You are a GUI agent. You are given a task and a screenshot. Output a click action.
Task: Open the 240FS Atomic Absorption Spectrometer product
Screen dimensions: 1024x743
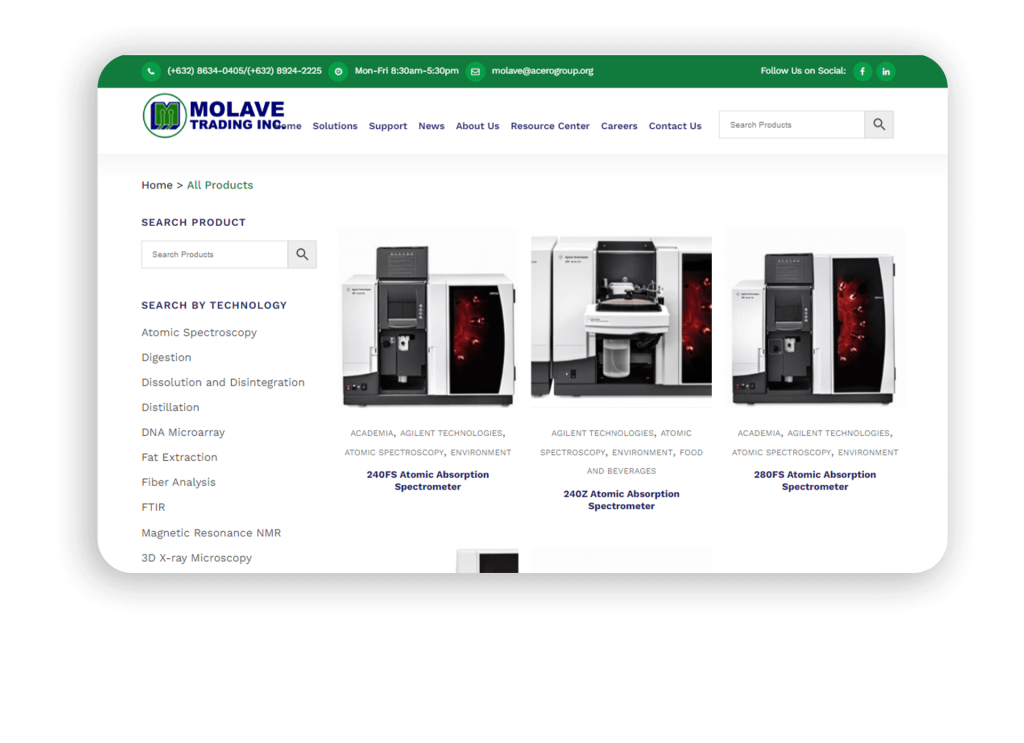pos(427,480)
